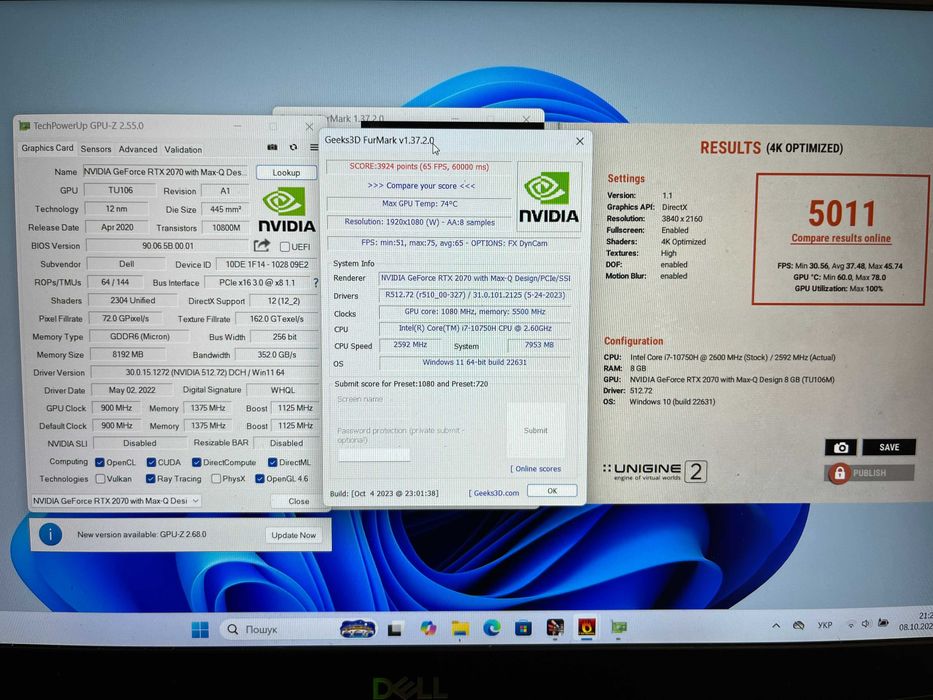Click Lookup button in GPU-Z

coord(286,173)
